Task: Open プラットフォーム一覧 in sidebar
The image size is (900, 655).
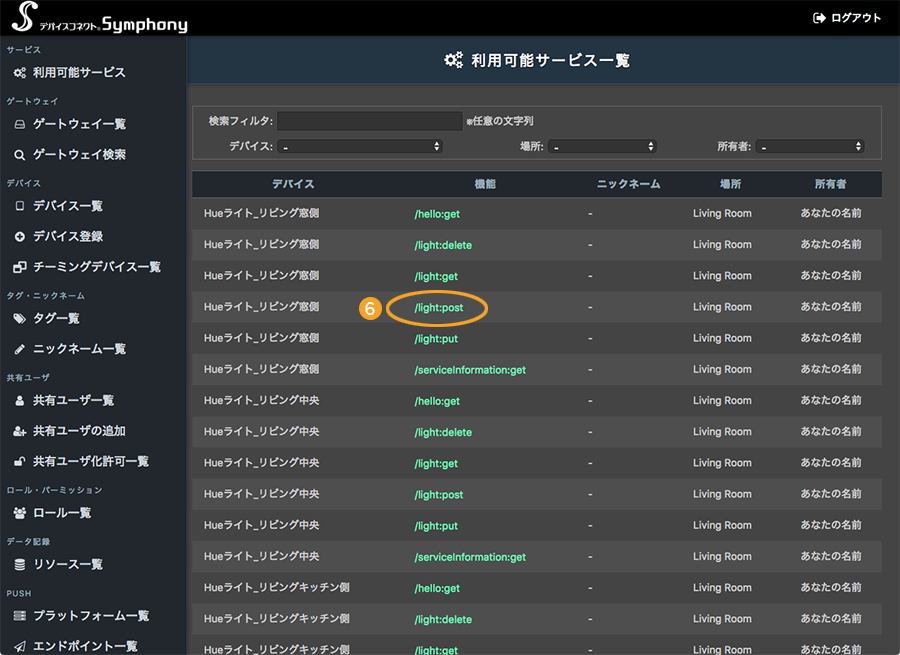Action: 91,616
